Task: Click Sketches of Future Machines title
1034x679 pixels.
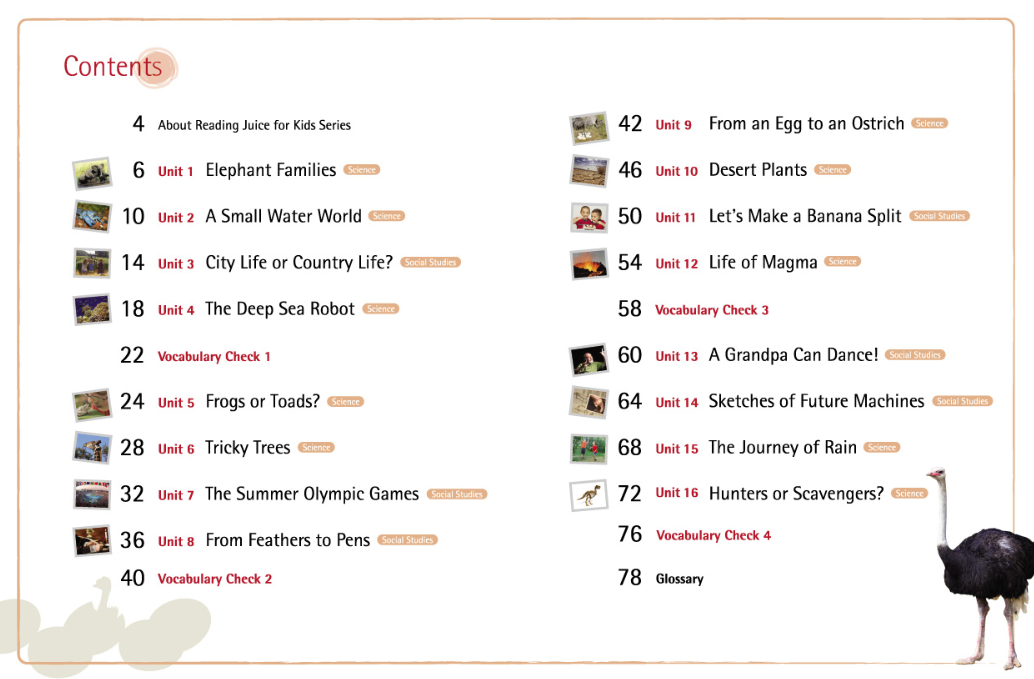Action: (816, 401)
